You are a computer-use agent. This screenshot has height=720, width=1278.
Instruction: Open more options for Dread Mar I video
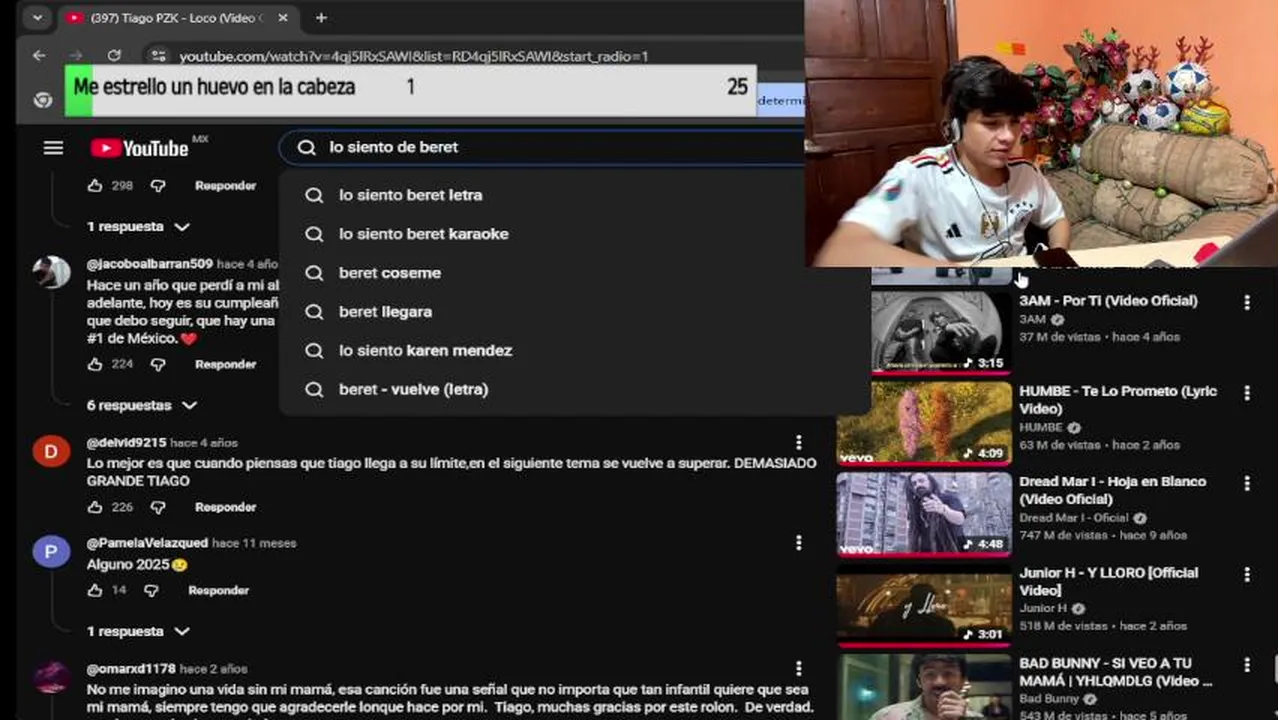coord(1246,483)
